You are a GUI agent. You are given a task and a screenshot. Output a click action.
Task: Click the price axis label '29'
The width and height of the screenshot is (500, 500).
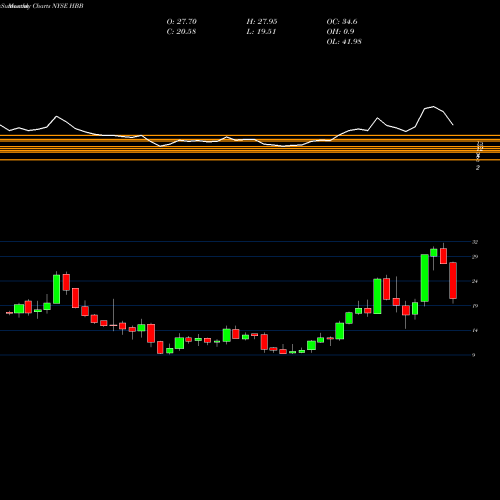coord(475,257)
